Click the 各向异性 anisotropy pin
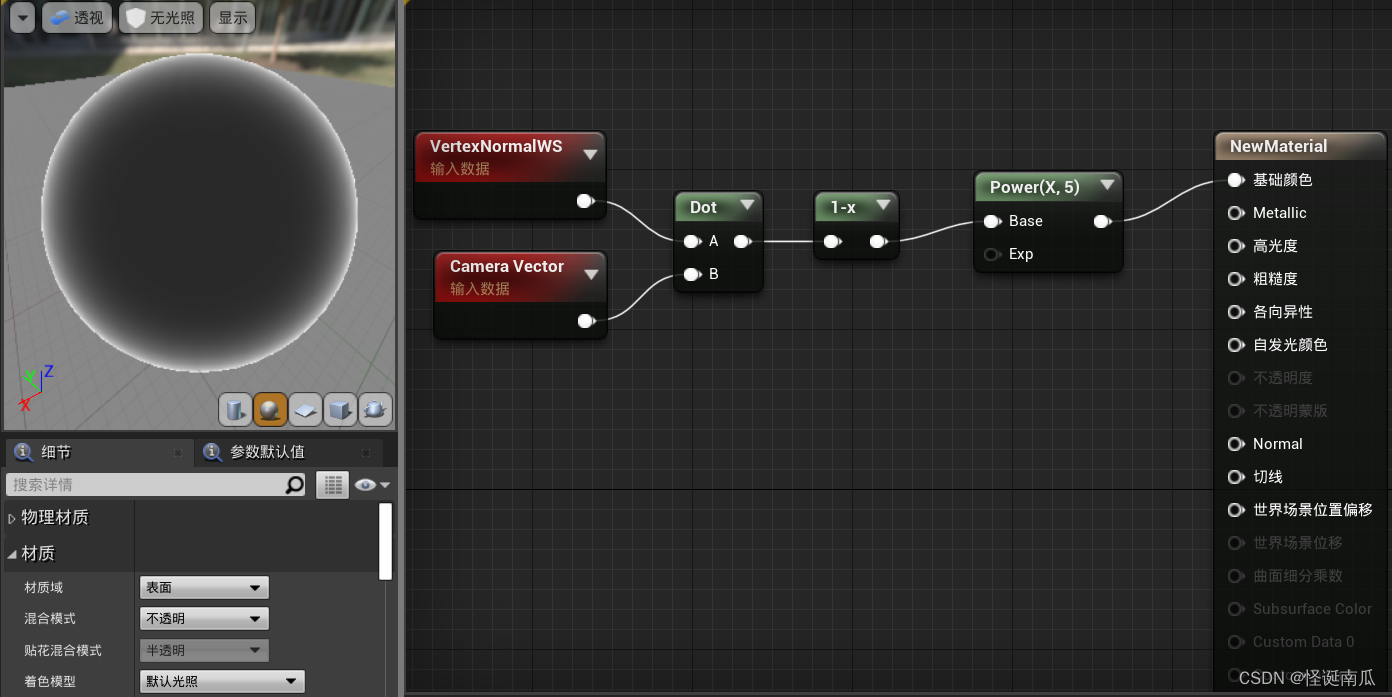 coord(1236,312)
